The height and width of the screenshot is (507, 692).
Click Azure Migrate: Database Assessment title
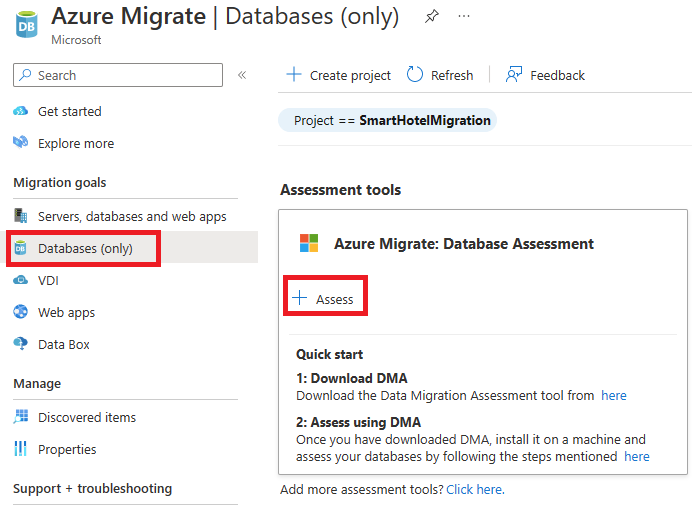[464, 244]
